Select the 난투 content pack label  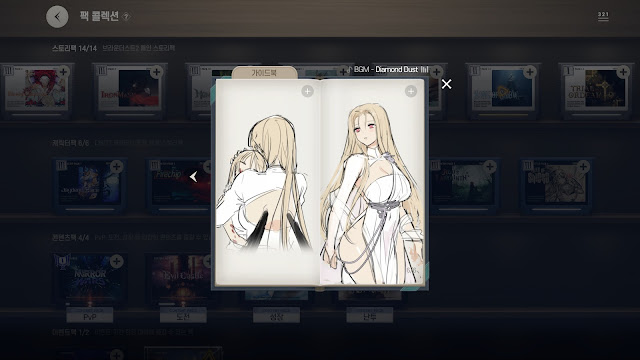tap(369, 316)
